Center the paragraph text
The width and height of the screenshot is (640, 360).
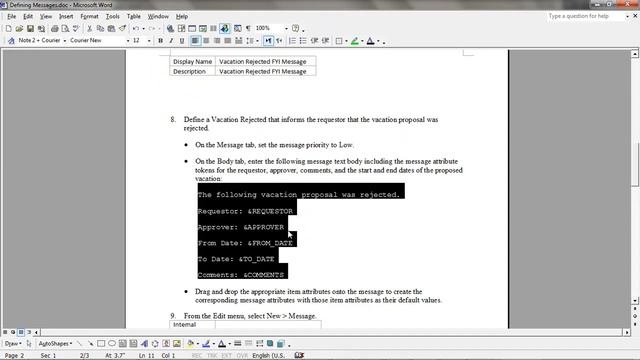(206, 41)
